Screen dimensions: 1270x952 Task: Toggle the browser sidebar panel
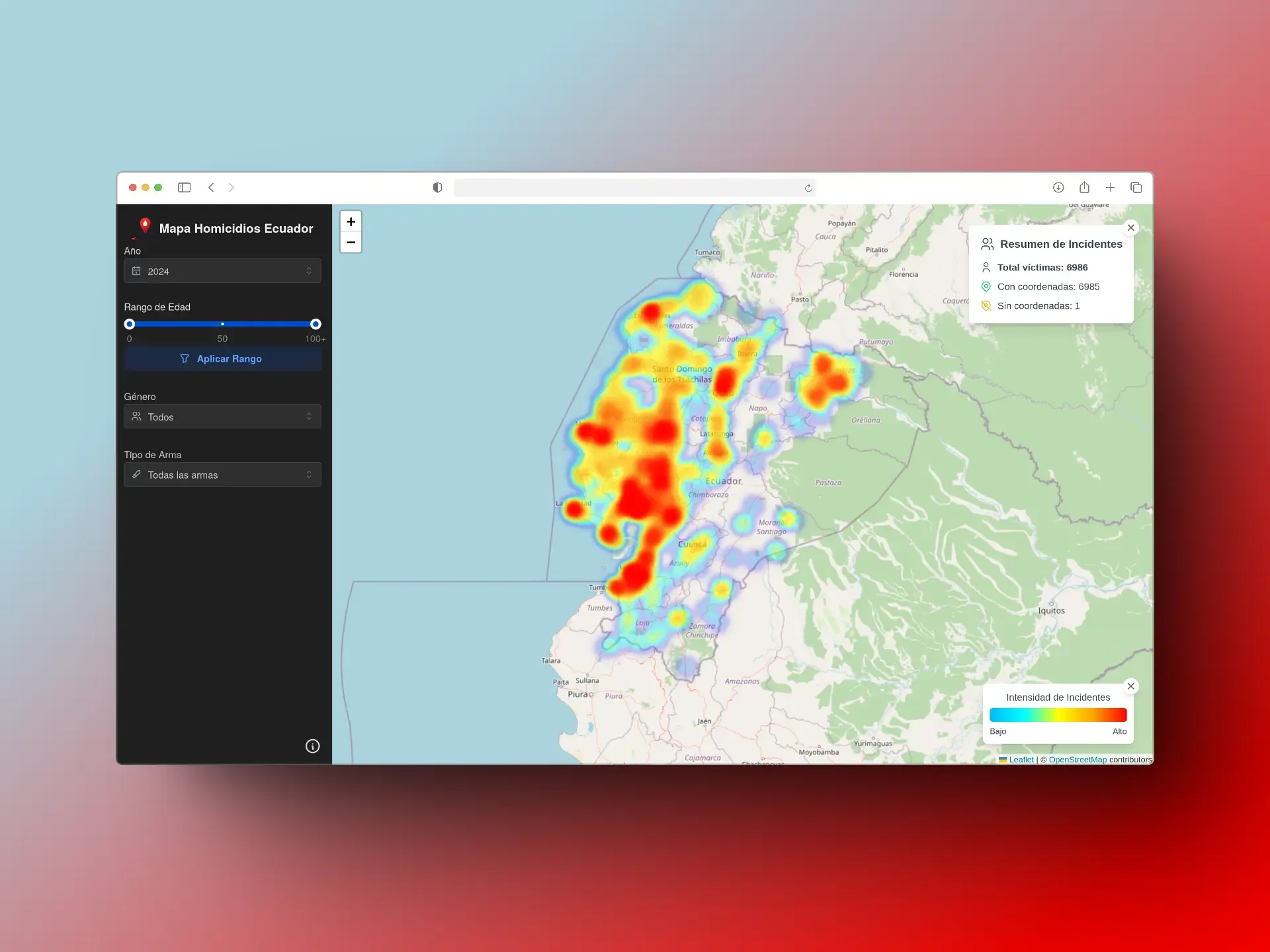(184, 188)
